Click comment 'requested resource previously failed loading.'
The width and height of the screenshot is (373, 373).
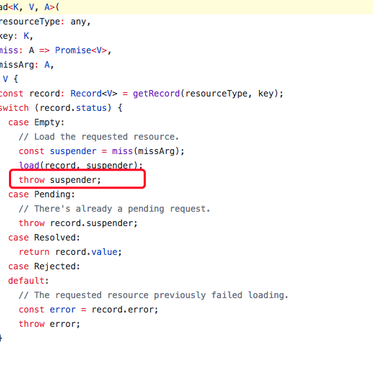pos(171,295)
